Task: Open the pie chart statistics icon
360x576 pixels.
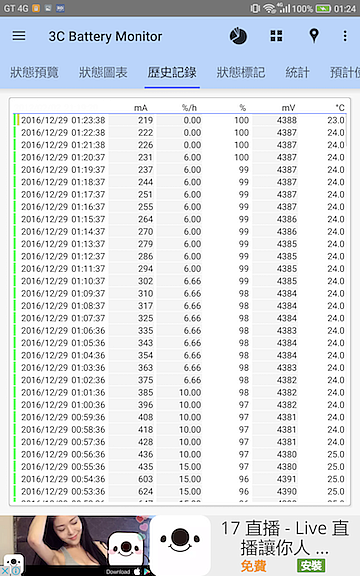Action: (x=238, y=36)
